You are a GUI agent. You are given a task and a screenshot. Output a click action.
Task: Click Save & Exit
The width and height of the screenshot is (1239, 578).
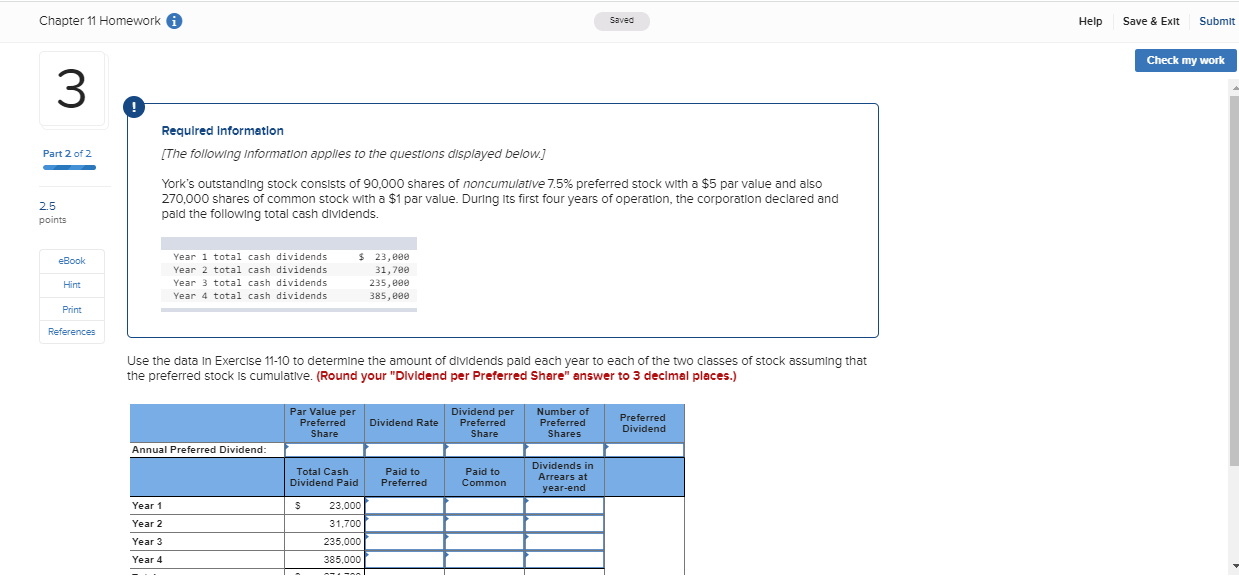[x=1150, y=20]
